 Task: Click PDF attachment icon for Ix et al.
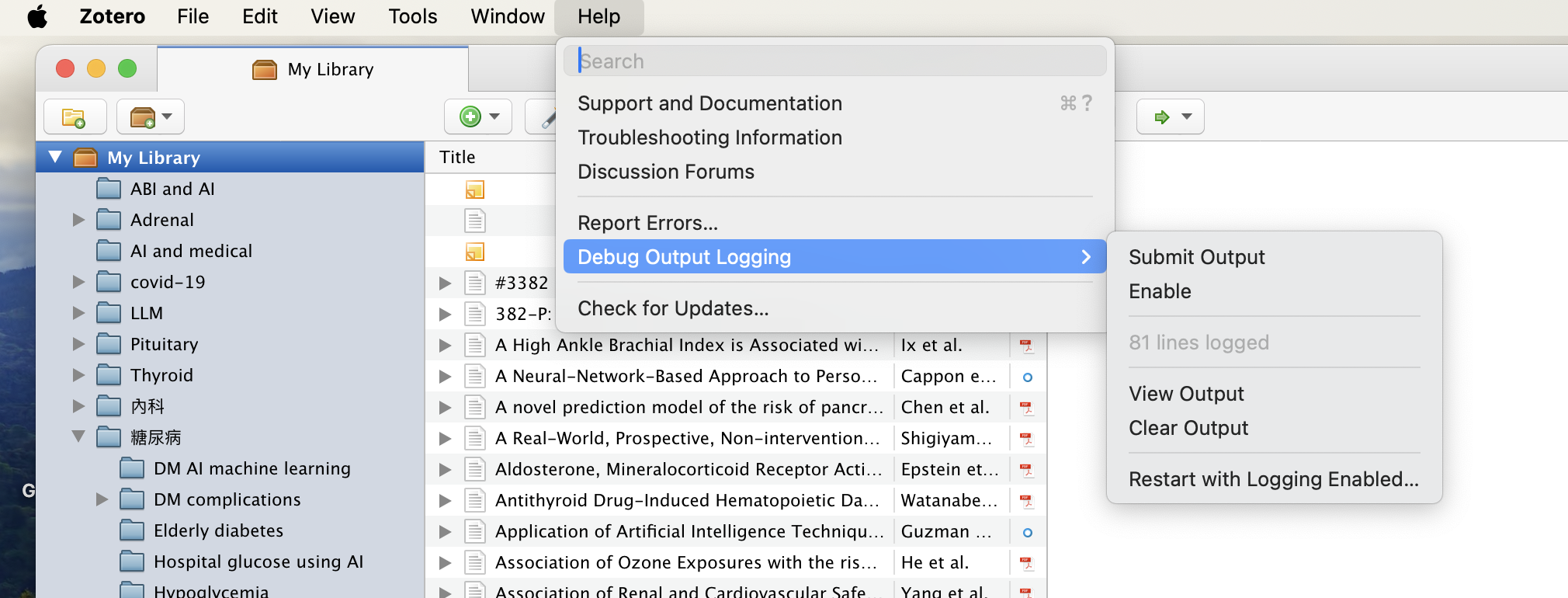point(1026,346)
